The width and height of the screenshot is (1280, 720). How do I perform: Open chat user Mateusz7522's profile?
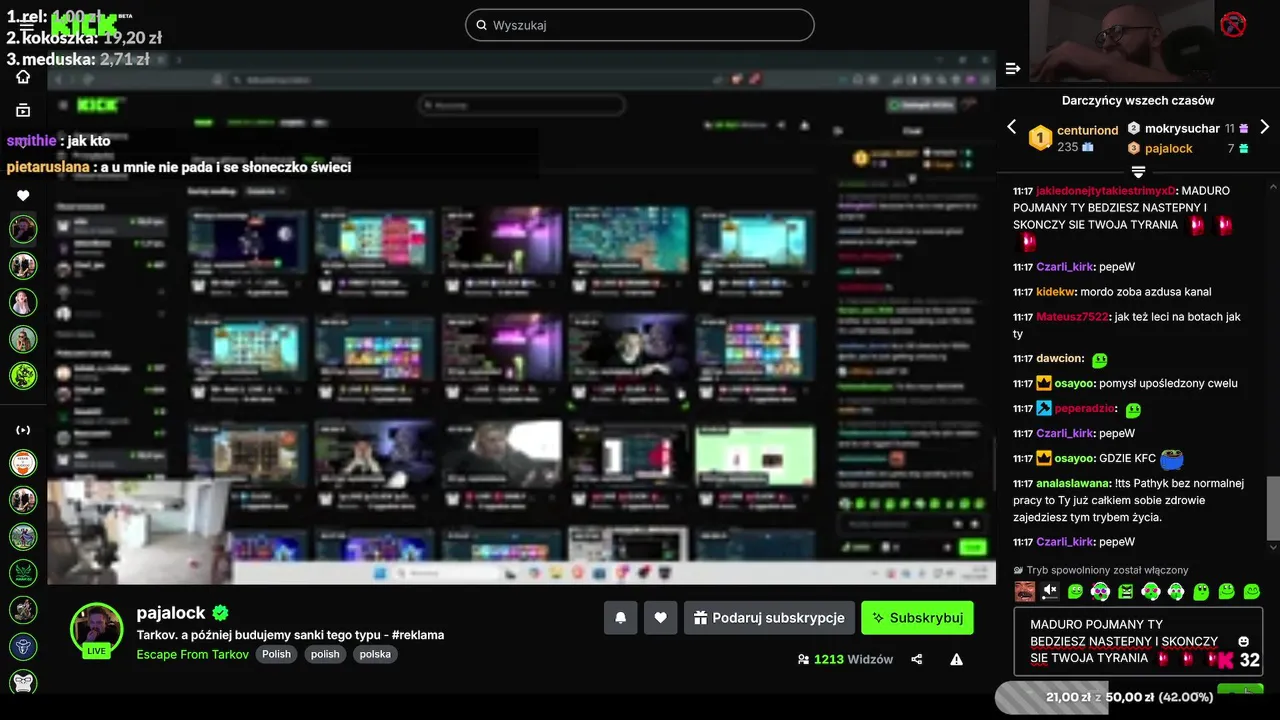tap(1072, 317)
